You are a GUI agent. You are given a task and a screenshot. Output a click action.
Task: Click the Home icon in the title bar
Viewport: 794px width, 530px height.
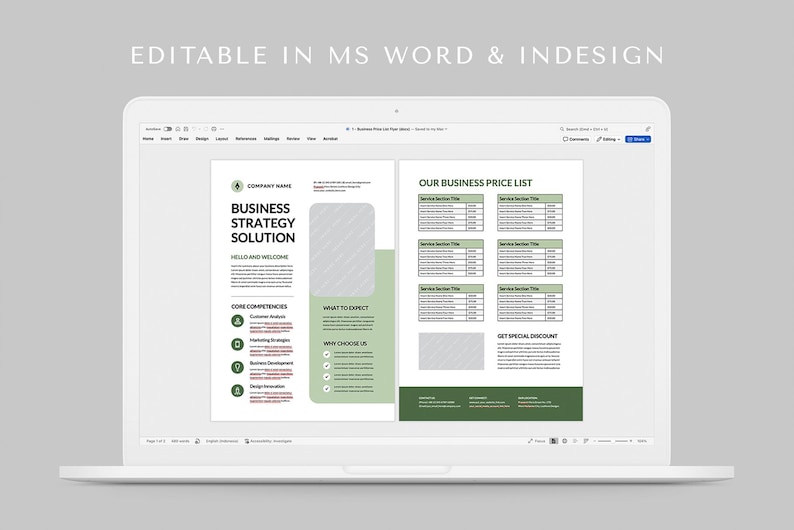[x=178, y=129]
